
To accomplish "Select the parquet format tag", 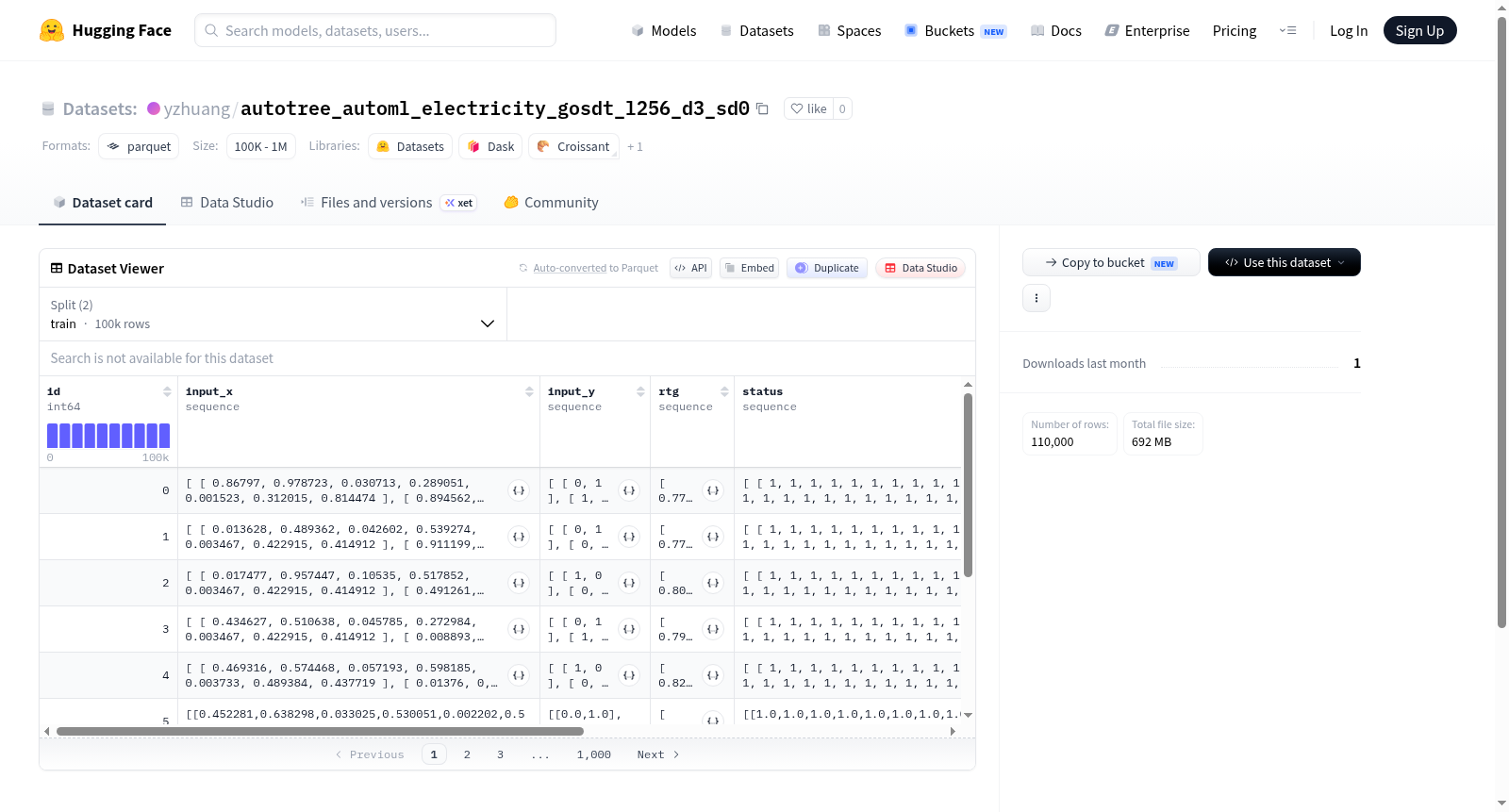I will 139,147.
